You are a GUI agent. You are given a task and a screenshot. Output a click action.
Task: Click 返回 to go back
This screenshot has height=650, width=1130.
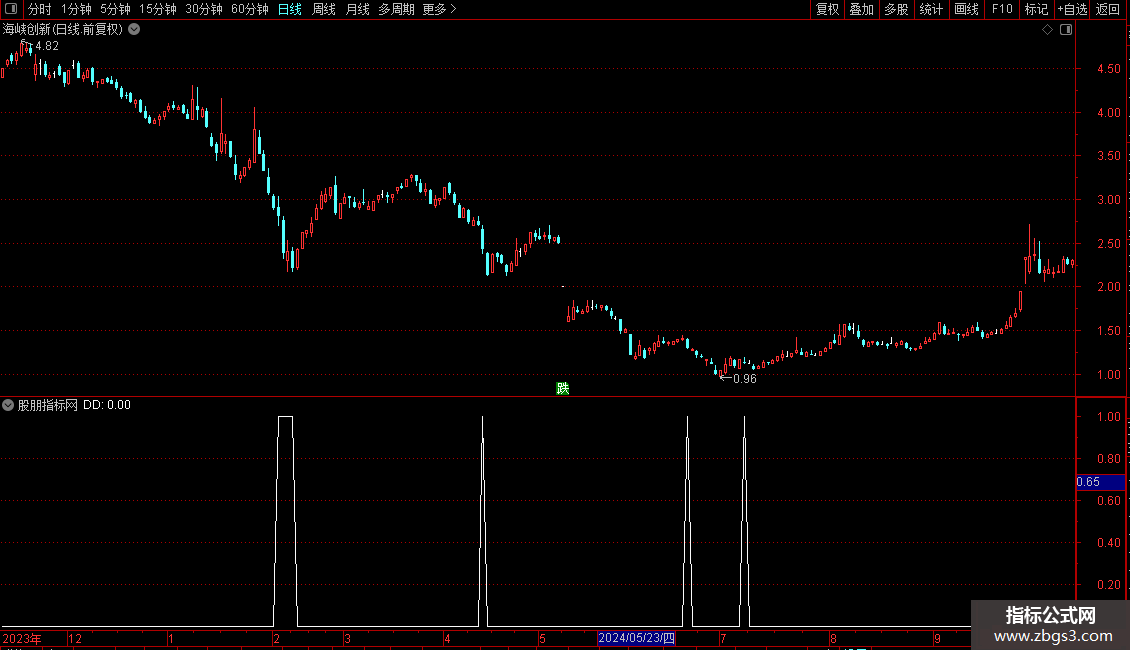click(x=1108, y=9)
